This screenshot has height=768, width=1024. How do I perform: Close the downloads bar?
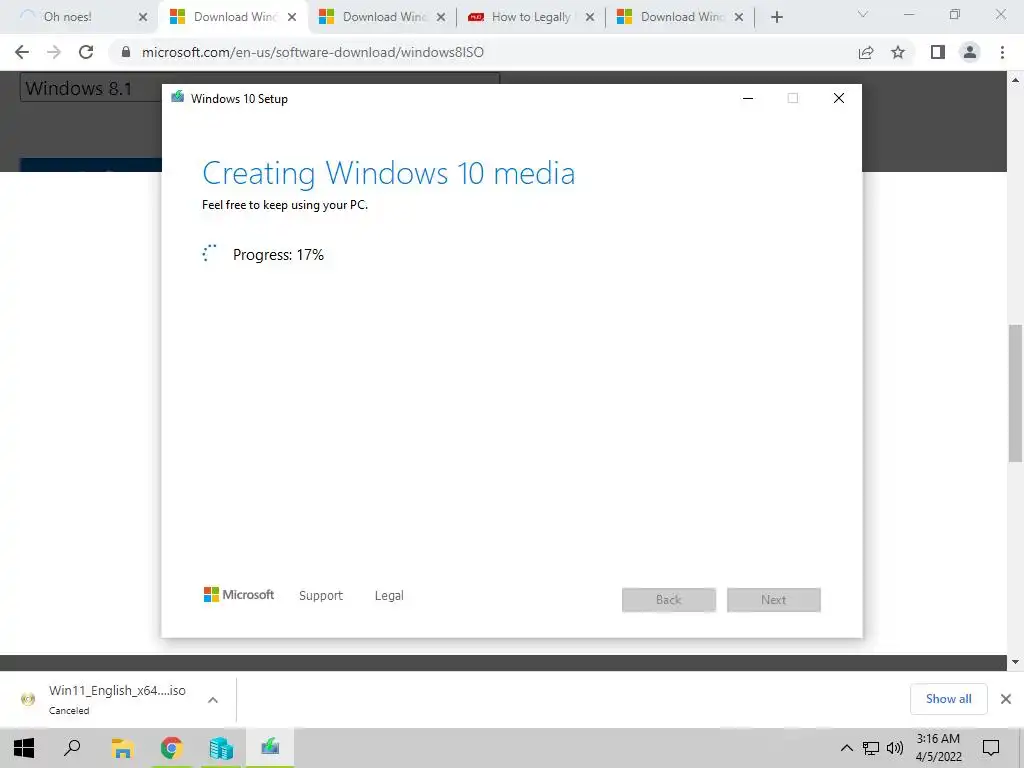1006,699
